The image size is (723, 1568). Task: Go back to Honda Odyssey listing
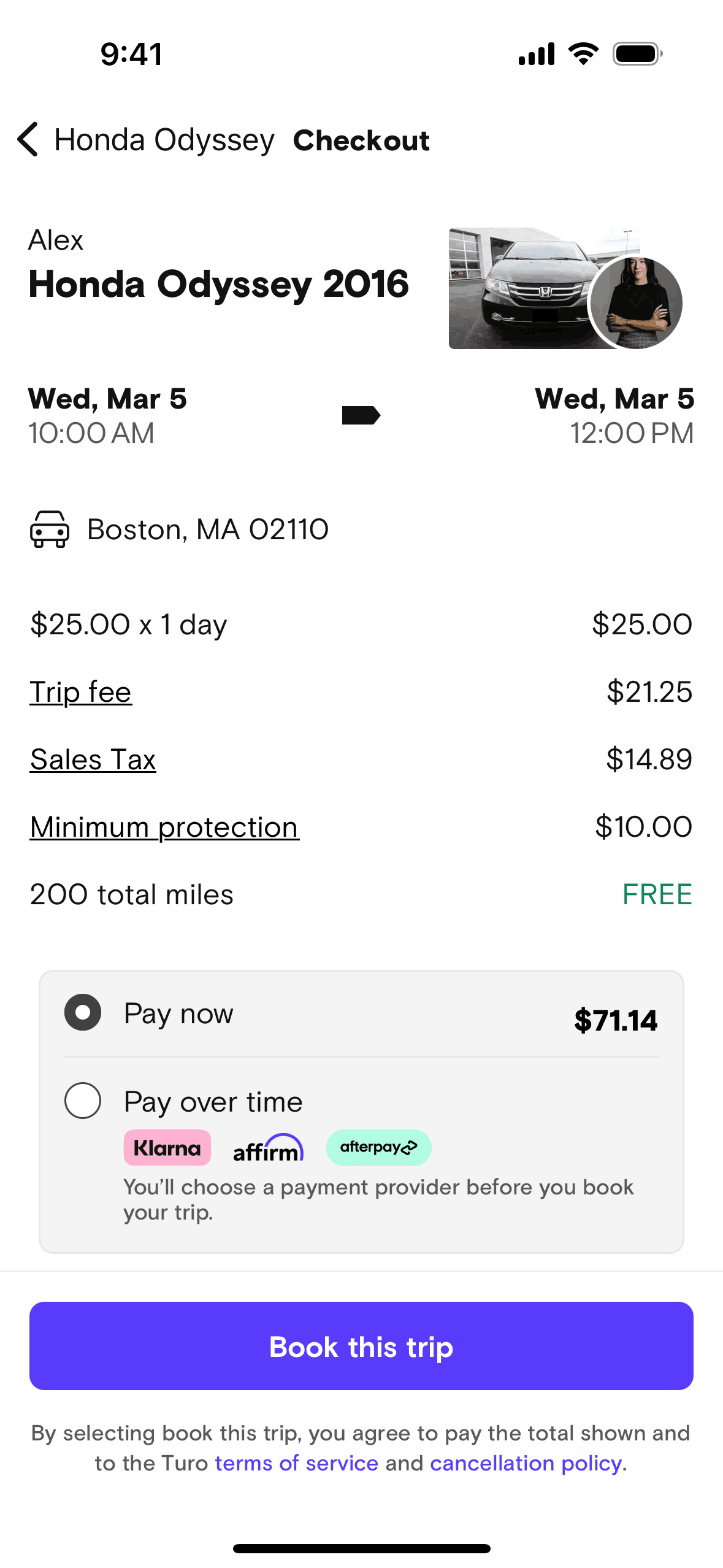pos(164,140)
